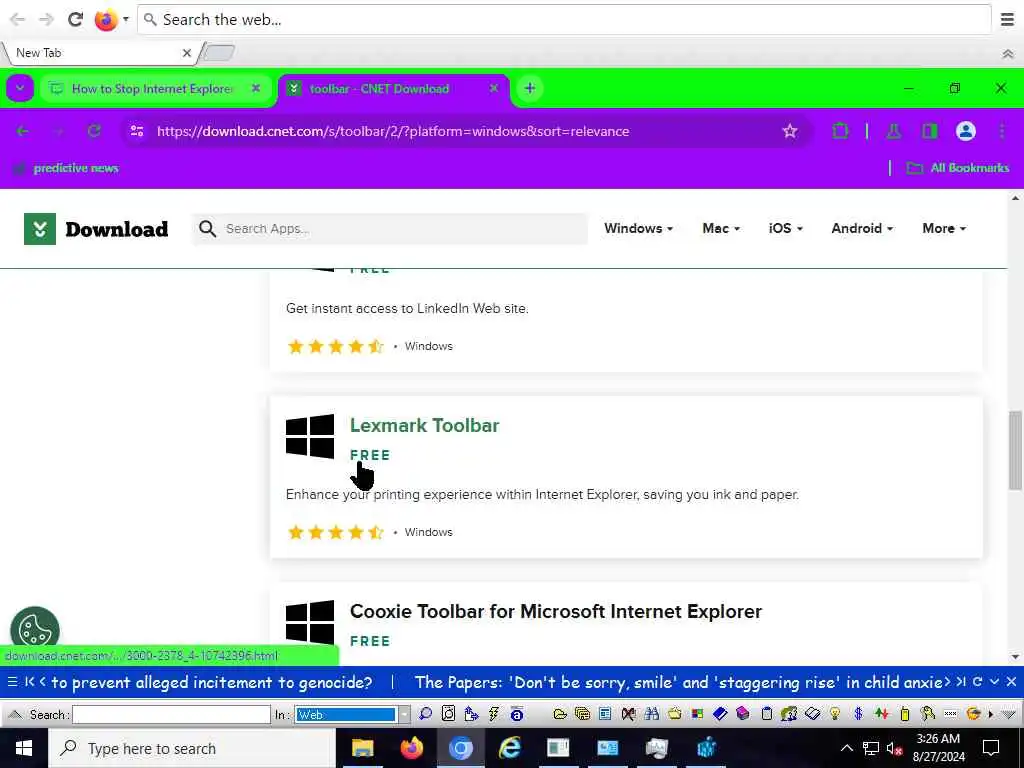Image resolution: width=1024 pixels, height=768 pixels.
Task: Click the page vertical scrollbar thumb
Action: (1015, 451)
